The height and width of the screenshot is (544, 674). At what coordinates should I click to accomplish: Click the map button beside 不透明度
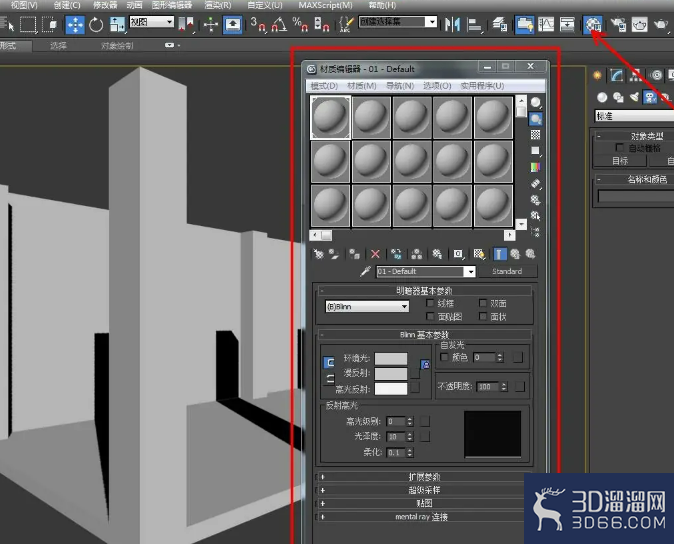[x=520, y=387]
